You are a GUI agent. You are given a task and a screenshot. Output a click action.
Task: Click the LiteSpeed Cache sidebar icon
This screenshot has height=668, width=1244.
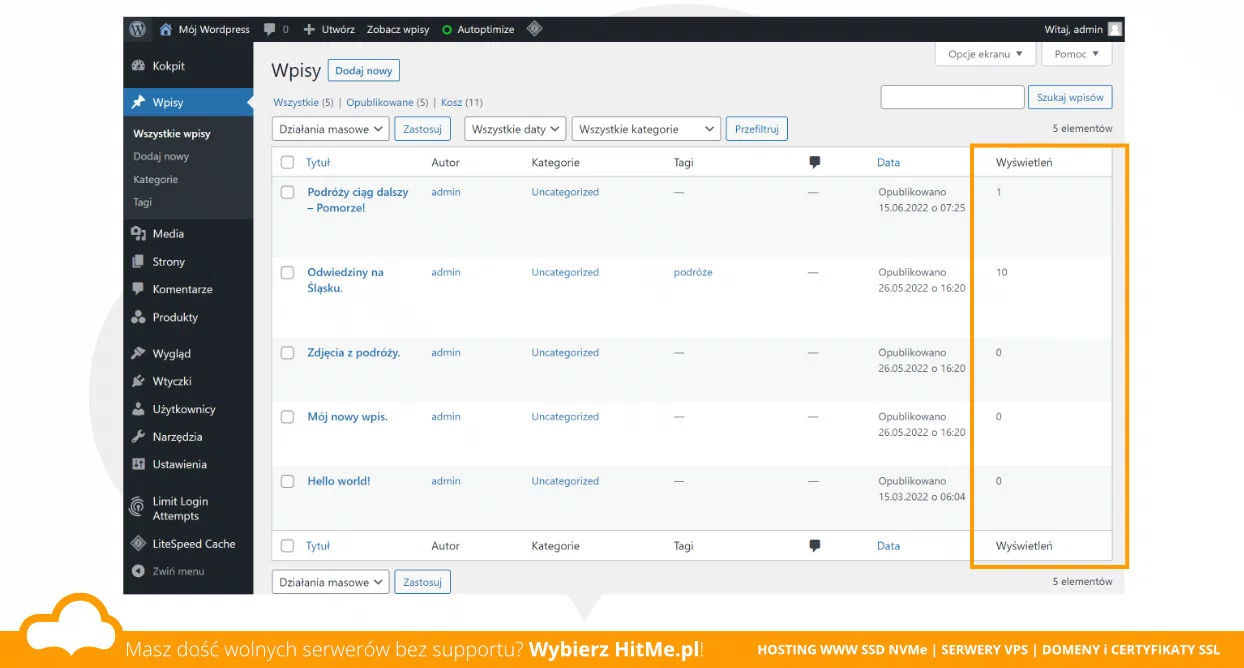[139, 544]
